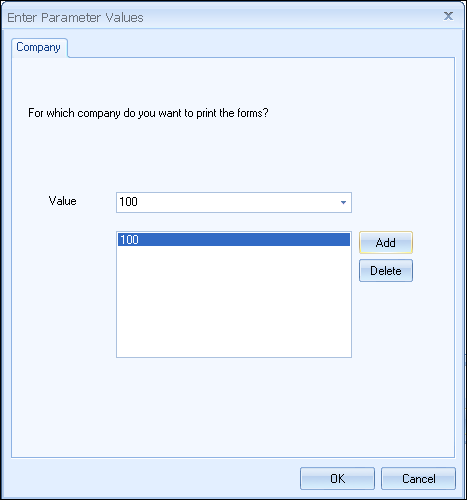Close the Enter Parameter Values dialog
Image resolution: width=467 pixels, height=500 pixels.
point(448,16)
